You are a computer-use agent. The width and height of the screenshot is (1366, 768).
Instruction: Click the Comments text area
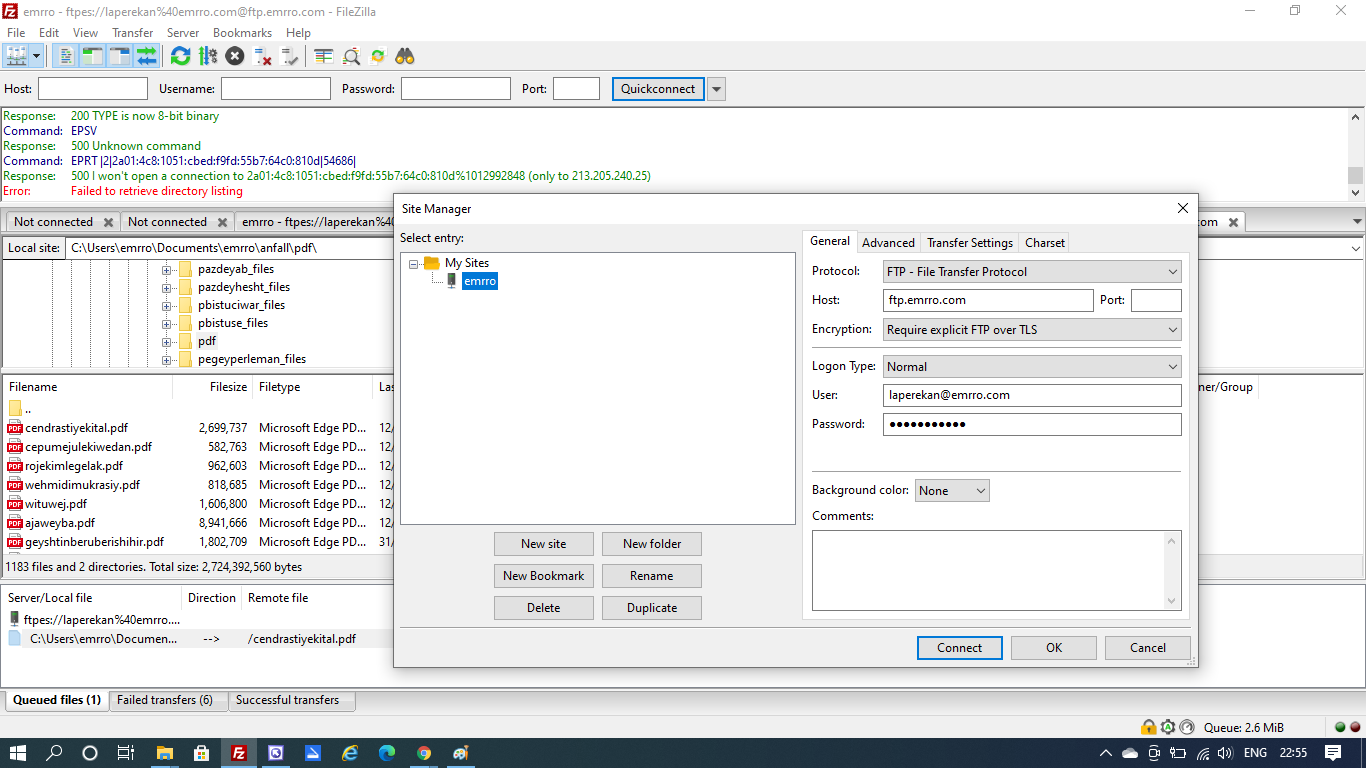(x=996, y=570)
